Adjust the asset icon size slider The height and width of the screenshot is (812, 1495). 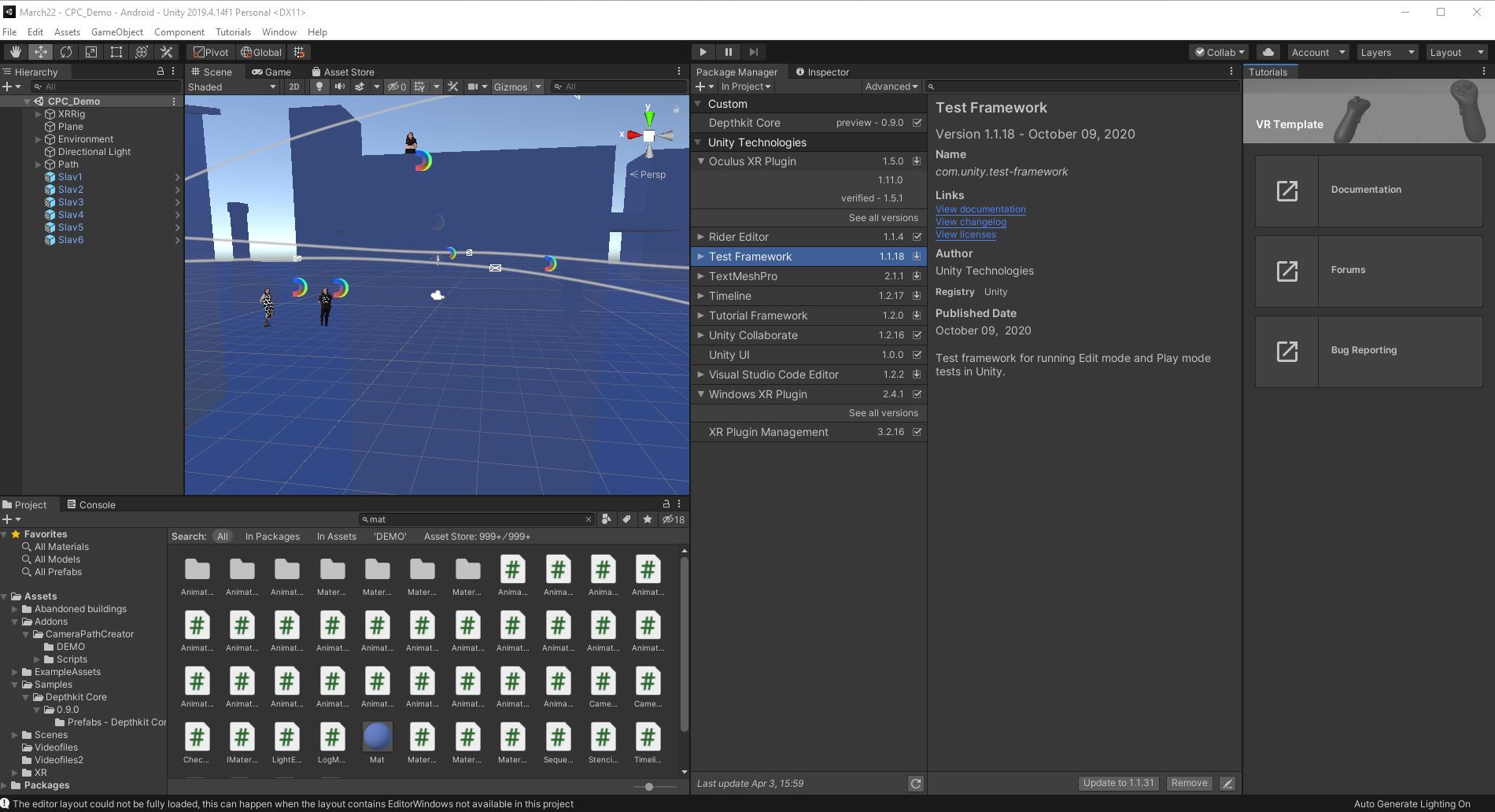(x=649, y=787)
